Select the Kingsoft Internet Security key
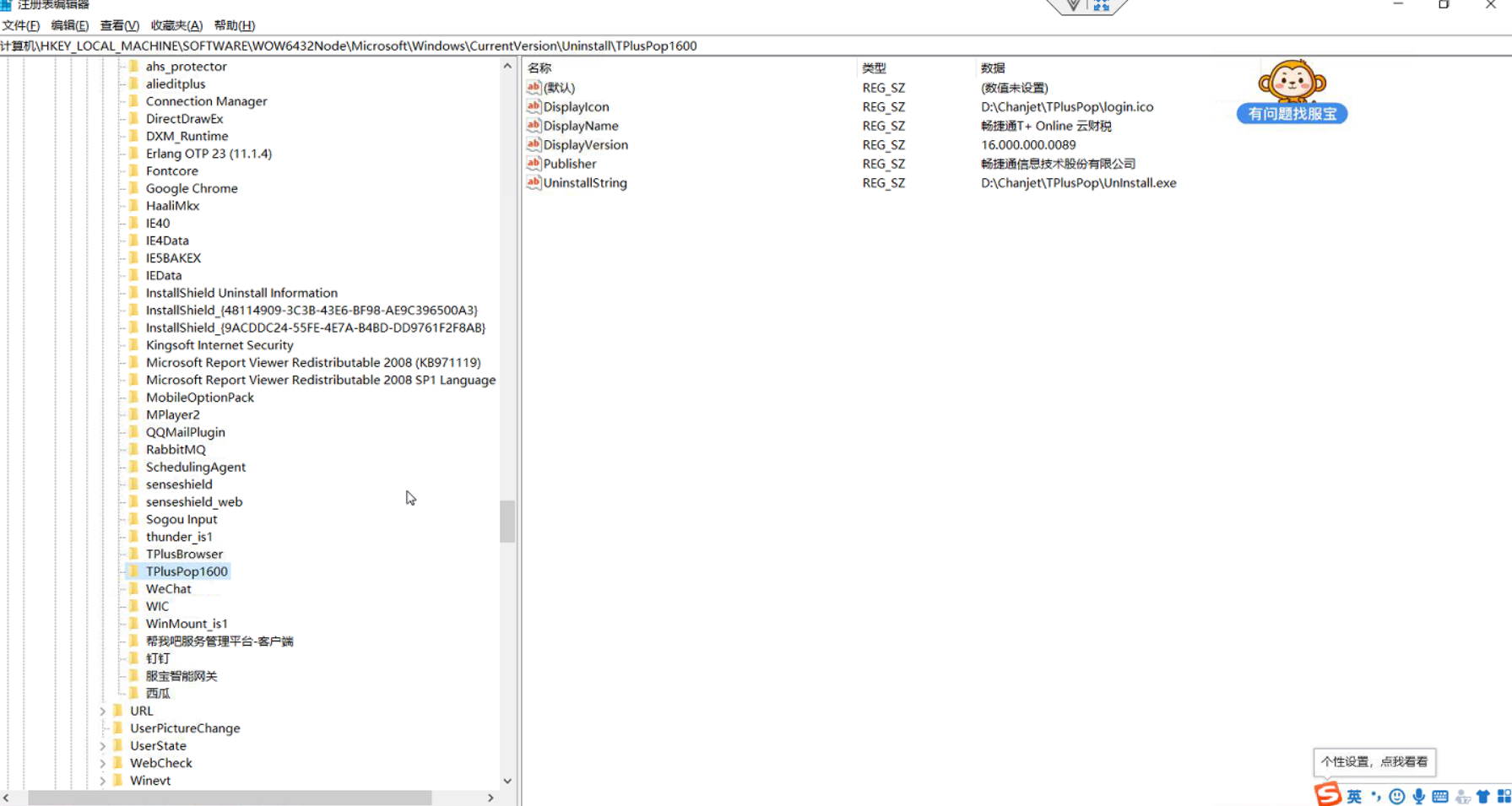The image size is (1512, 806). click(x=219, y=344)
